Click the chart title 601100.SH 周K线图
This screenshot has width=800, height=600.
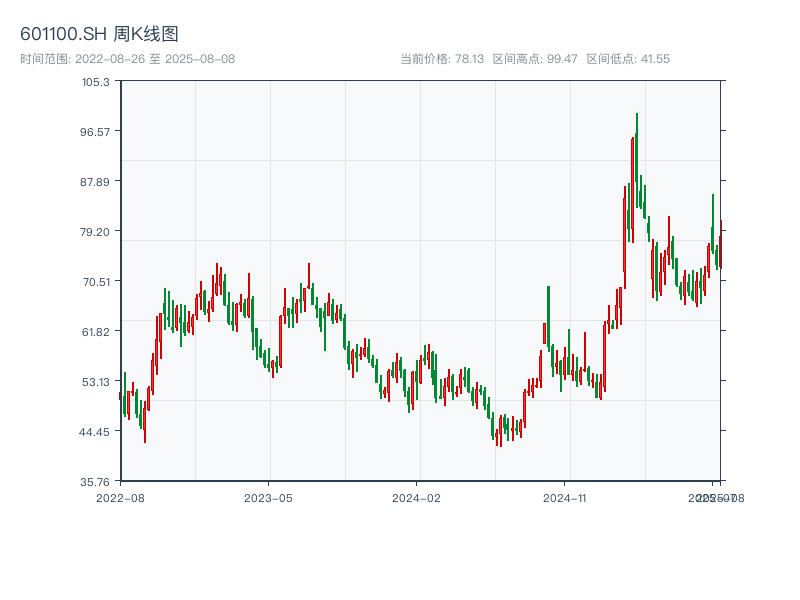point(99,34)
